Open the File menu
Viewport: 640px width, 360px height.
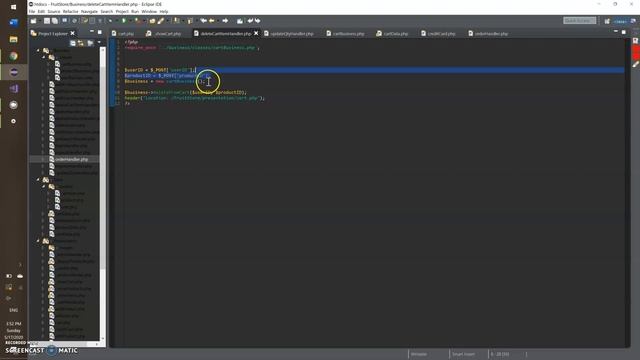(32, 12)
